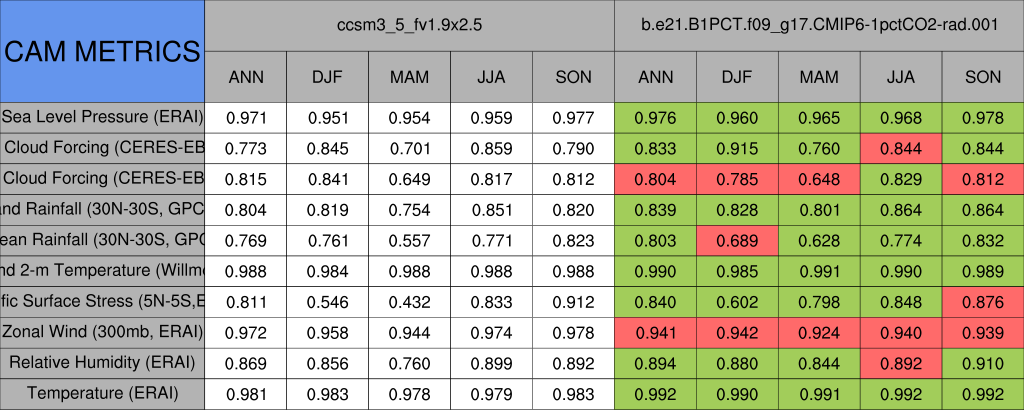The width and height of the screenshot is (1024, 410).
Task: Select the ccsm3_5_fv1.9x2.5 case header
Action: (x=409, y=25)
